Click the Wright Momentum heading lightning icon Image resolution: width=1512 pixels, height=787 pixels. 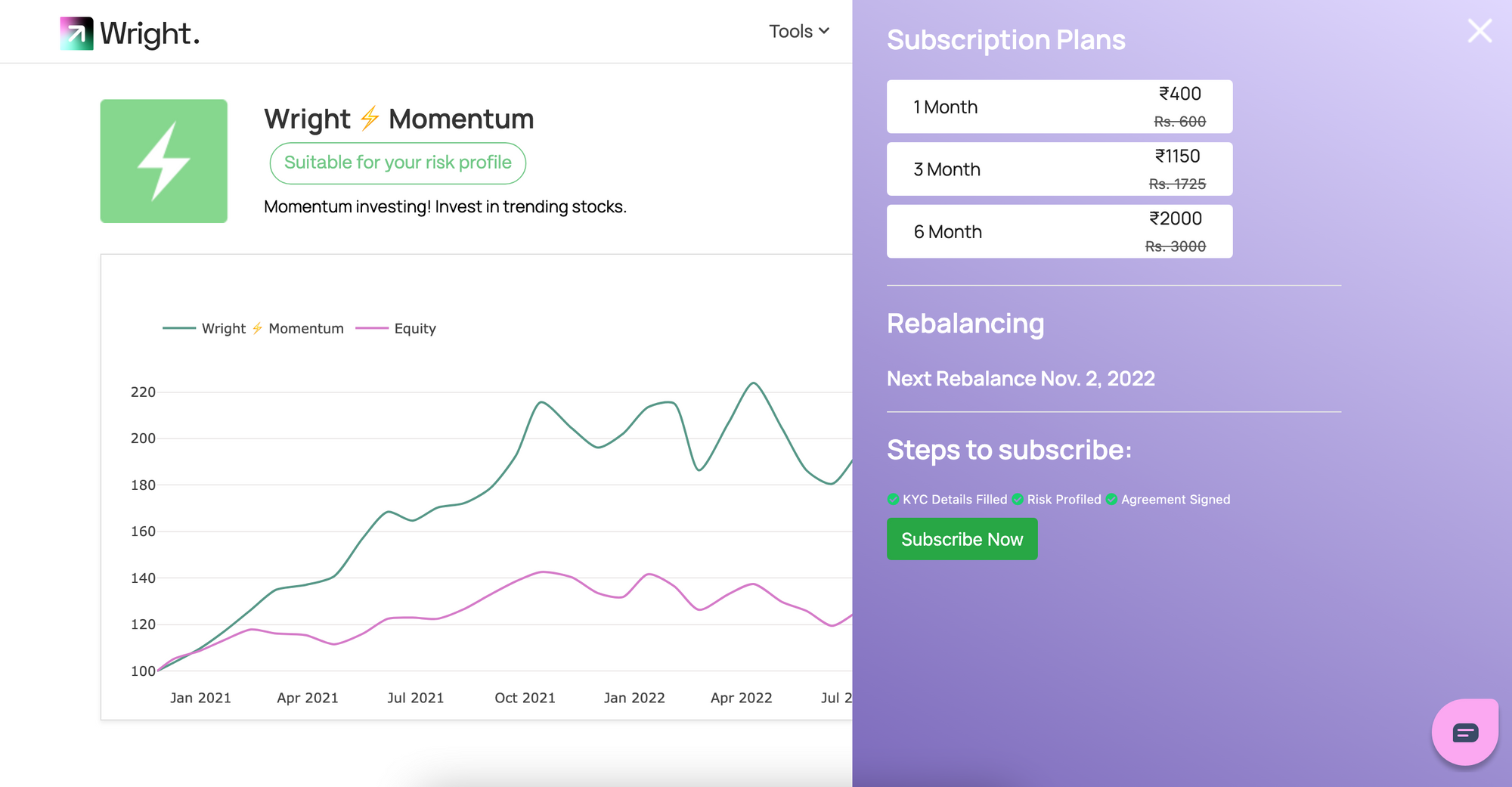click(370, 119)
